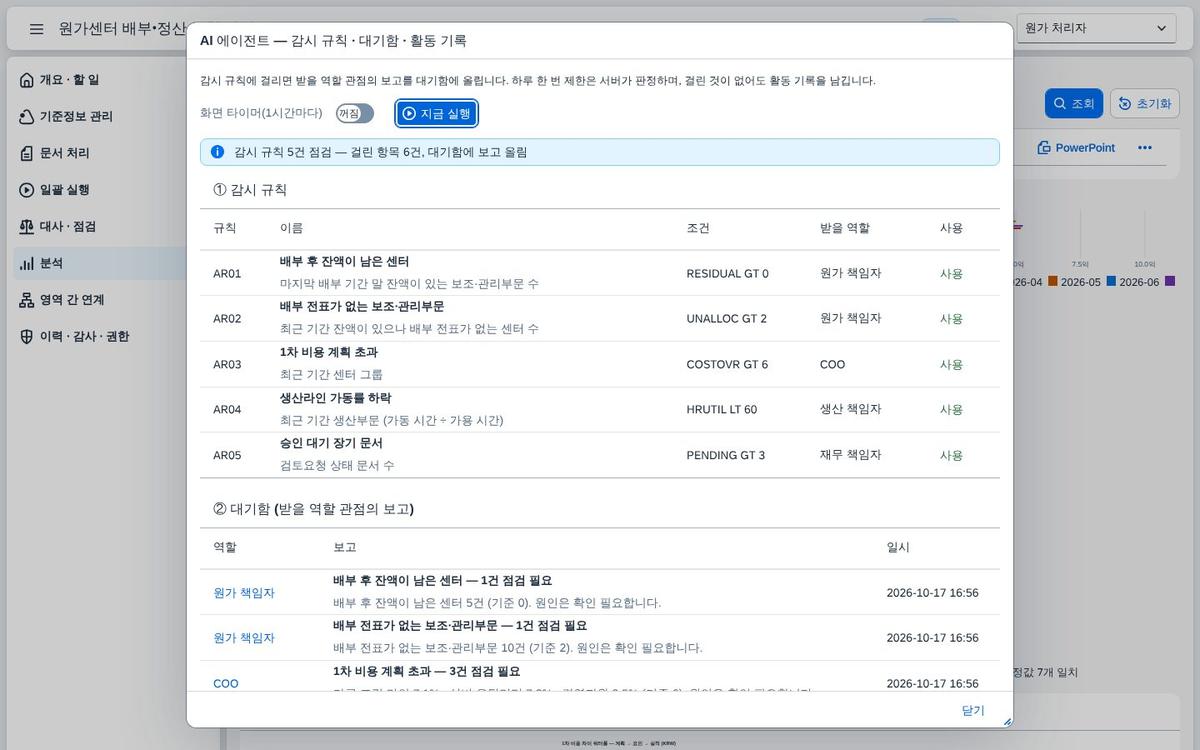Click the purple legend swatch at the chart edge
1200x750 pixels.
coord(1170,281)
